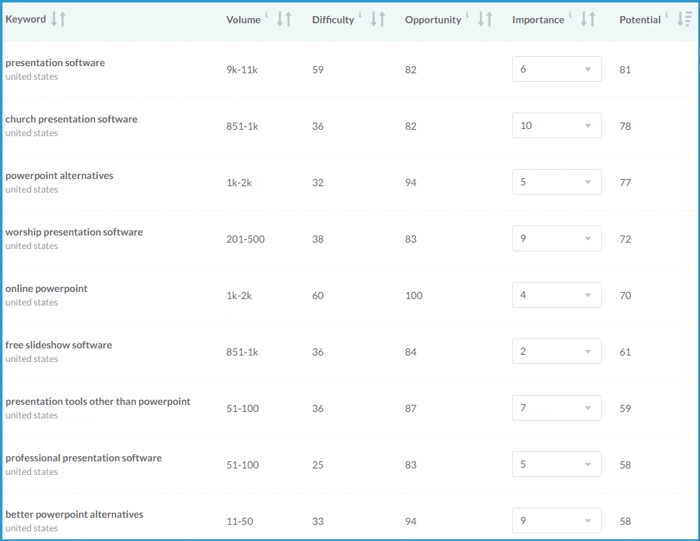Expand Importance dropdown for powerpoint alternatives
This screenshot has height=541, width=700.
[557, 183]
